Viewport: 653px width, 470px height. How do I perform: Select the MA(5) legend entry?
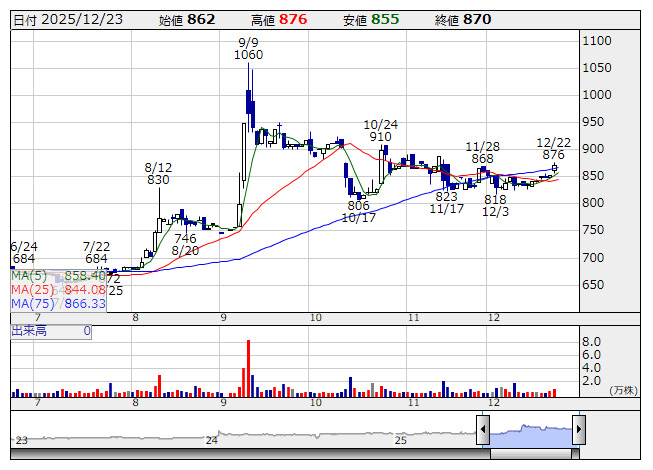click(x=42, y=274)
